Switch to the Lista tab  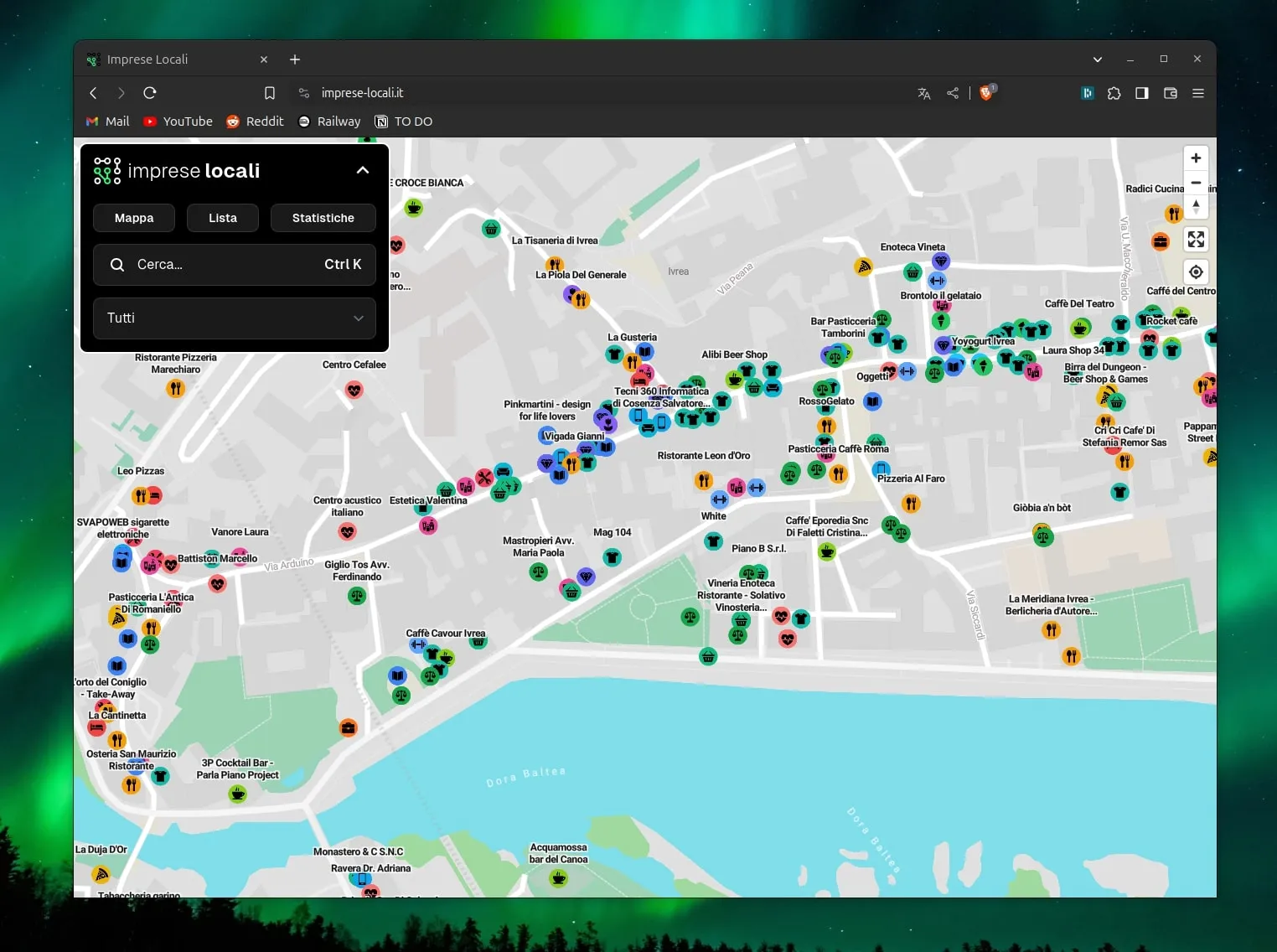[223, 218]
